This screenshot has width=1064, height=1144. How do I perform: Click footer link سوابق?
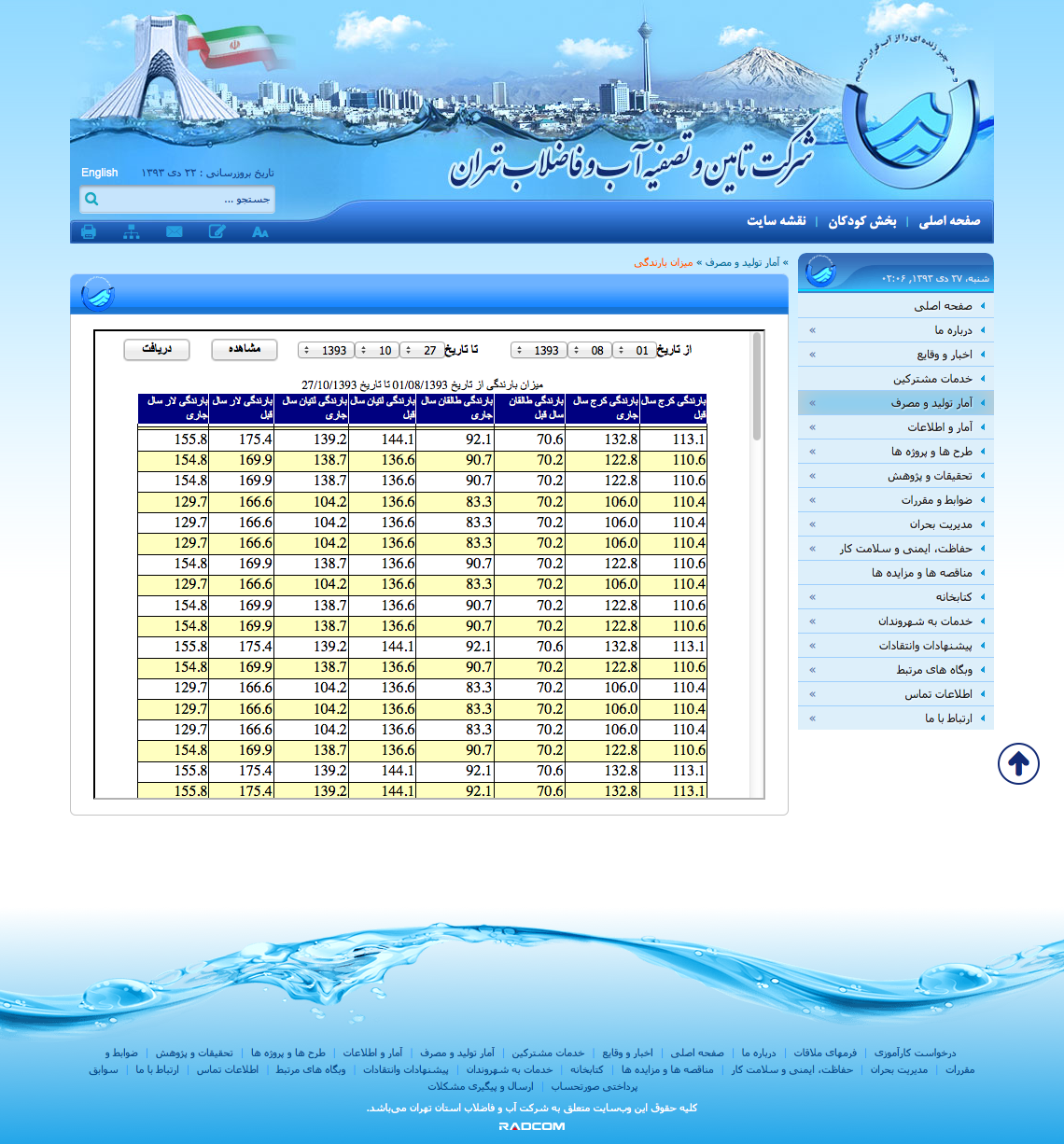[x=104, y=1069]
